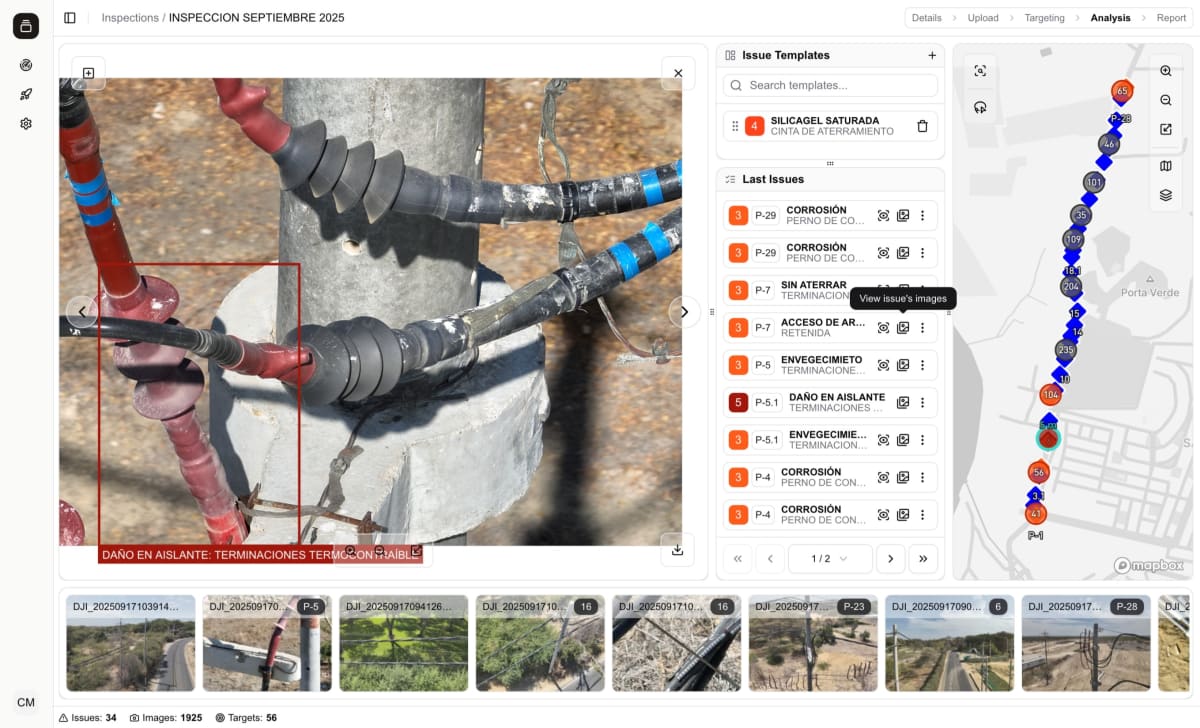Click the map edit icon
This screenshot has height=728, width=1200.
1166,129
